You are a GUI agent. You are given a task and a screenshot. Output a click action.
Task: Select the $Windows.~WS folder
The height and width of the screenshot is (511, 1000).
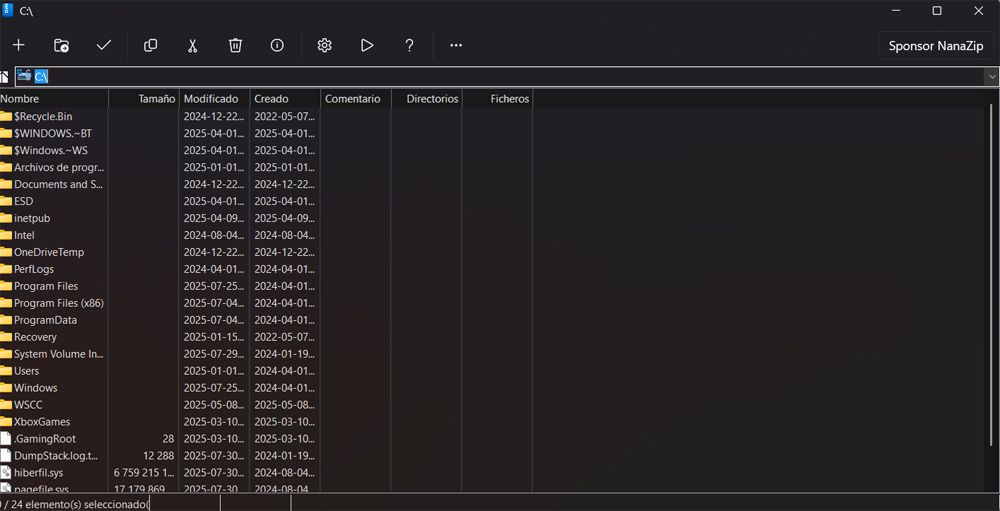click(x=50, y=151)
